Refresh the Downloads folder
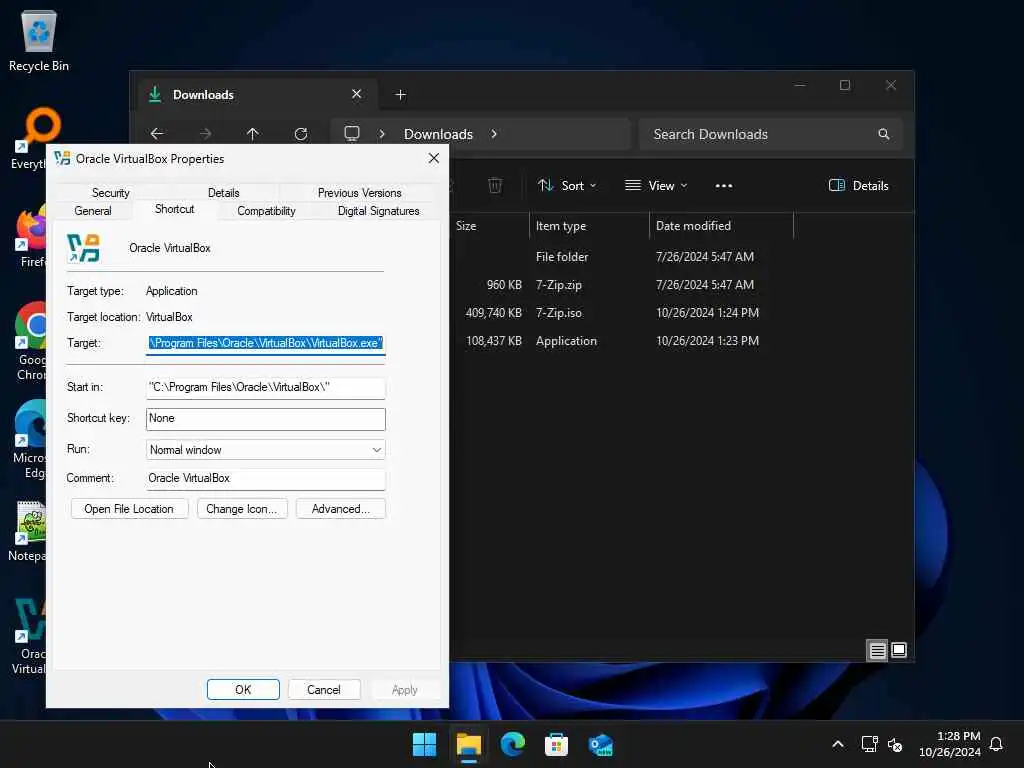The height and width of the screenshot is (768, 1024). click(301, 134)
